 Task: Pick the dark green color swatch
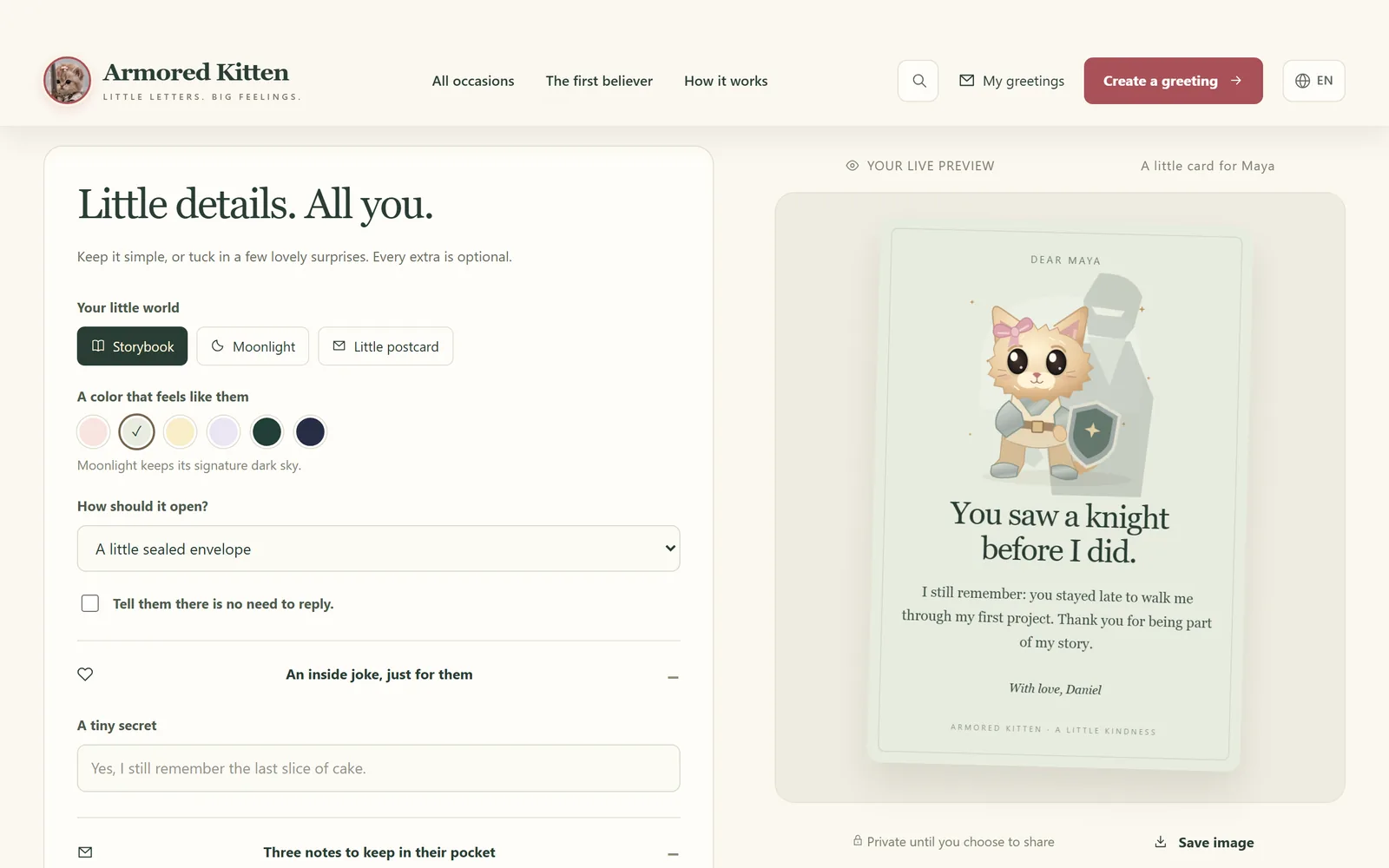click(267, 431)
